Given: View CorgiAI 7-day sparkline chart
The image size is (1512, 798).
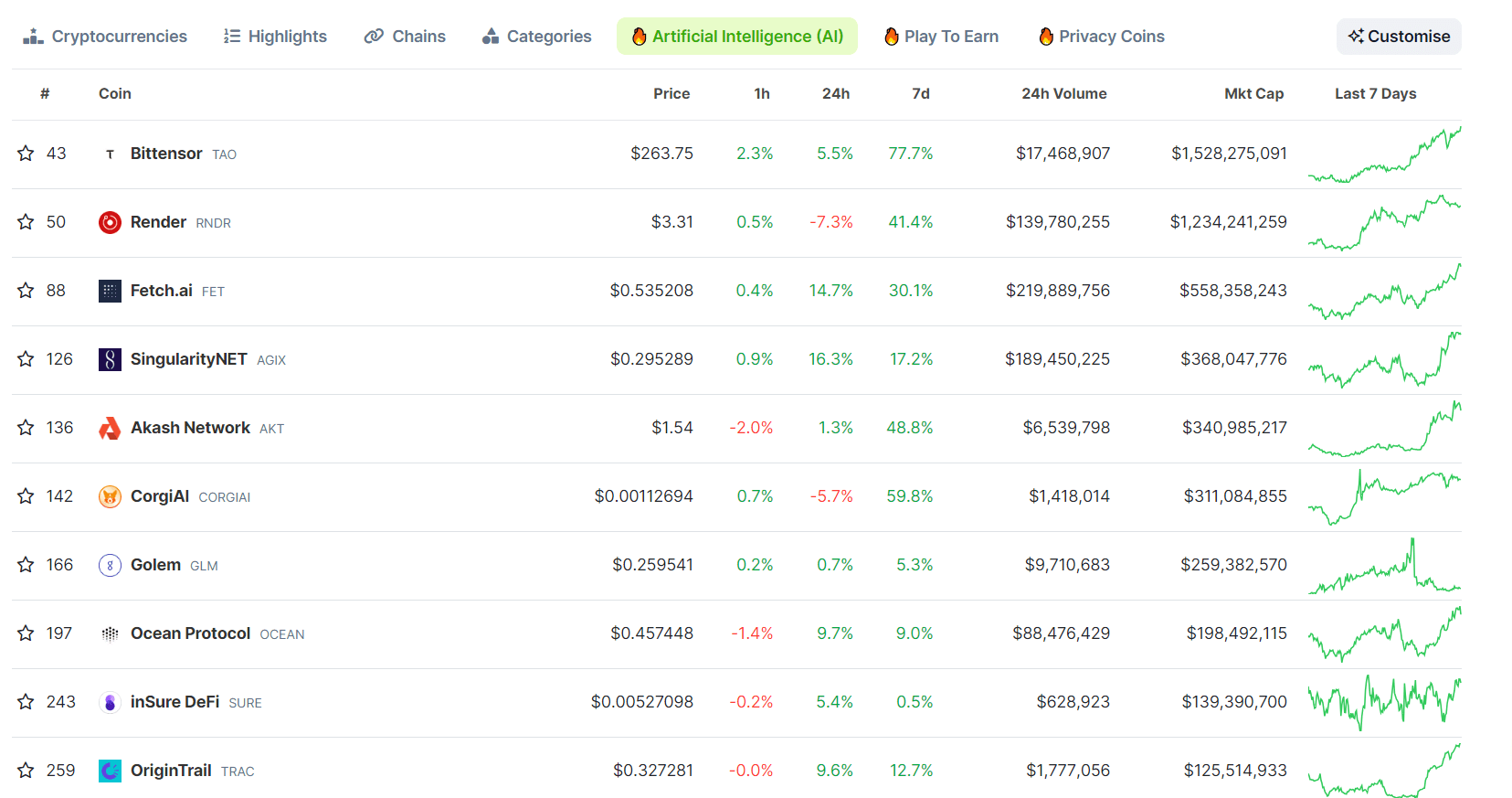Looking at the screenshot, I should point(1384,497).
